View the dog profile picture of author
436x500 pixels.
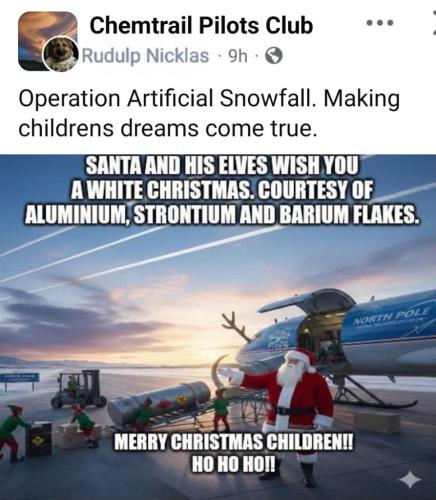pyautogui.click(x=62, y=54)
